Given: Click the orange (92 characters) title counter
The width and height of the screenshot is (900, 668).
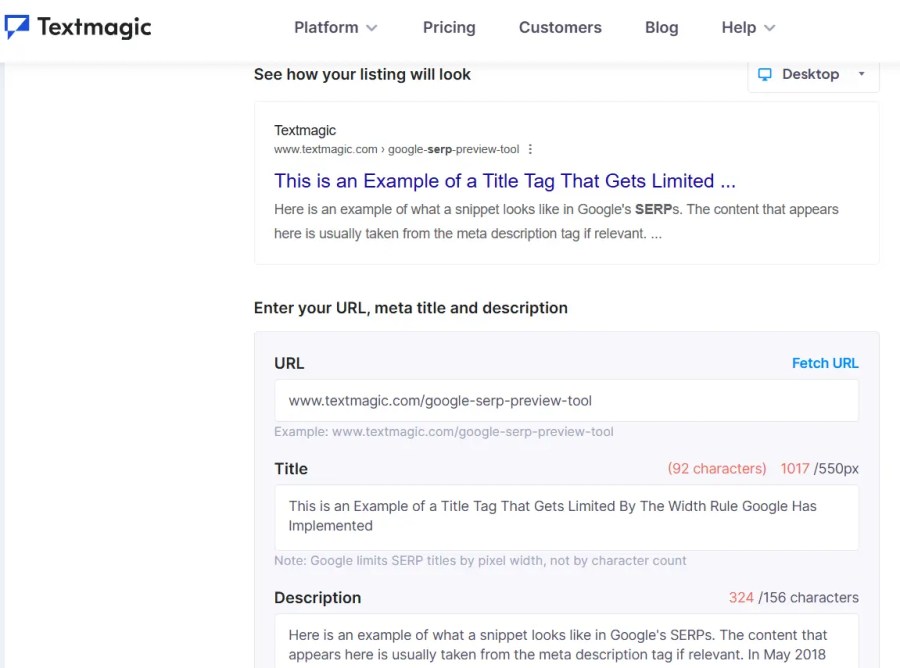Looking at the screenshot, I should [x=717, y=468].
